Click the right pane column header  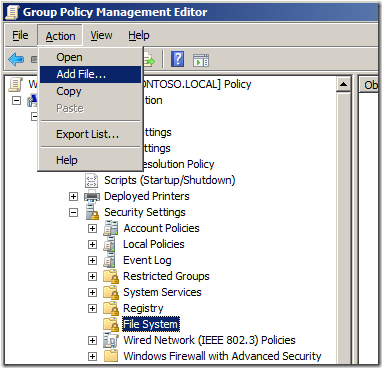[369, 85]
